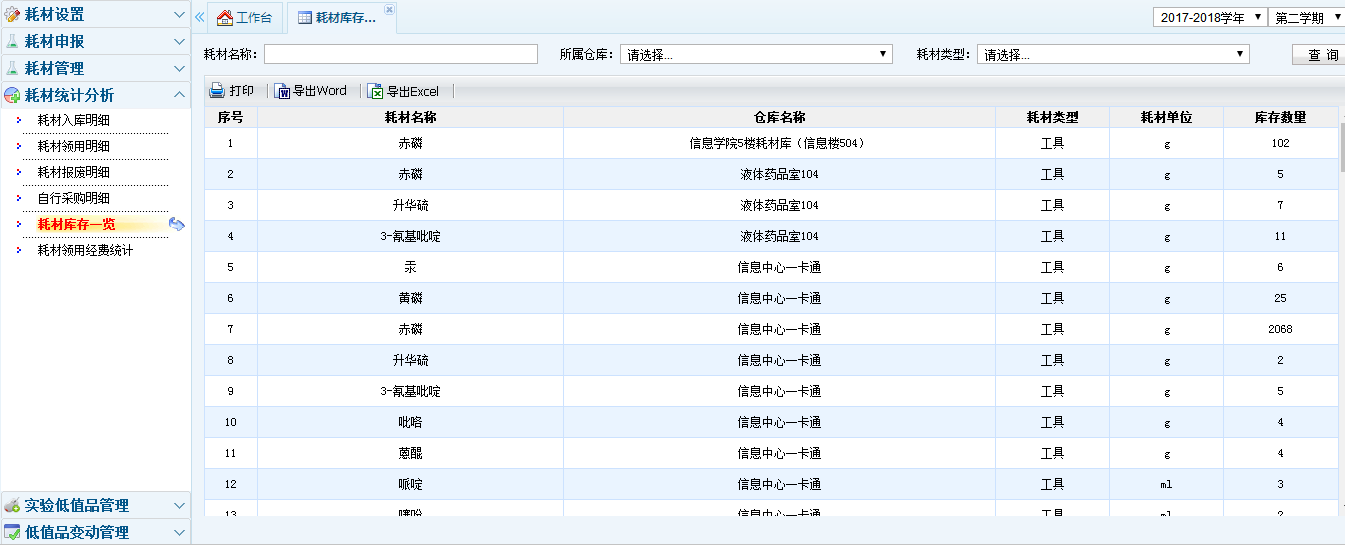This screenshot has height=547, width=1345.
Task: Export the table via the Excel icon
Action: [x=376, y=91]
